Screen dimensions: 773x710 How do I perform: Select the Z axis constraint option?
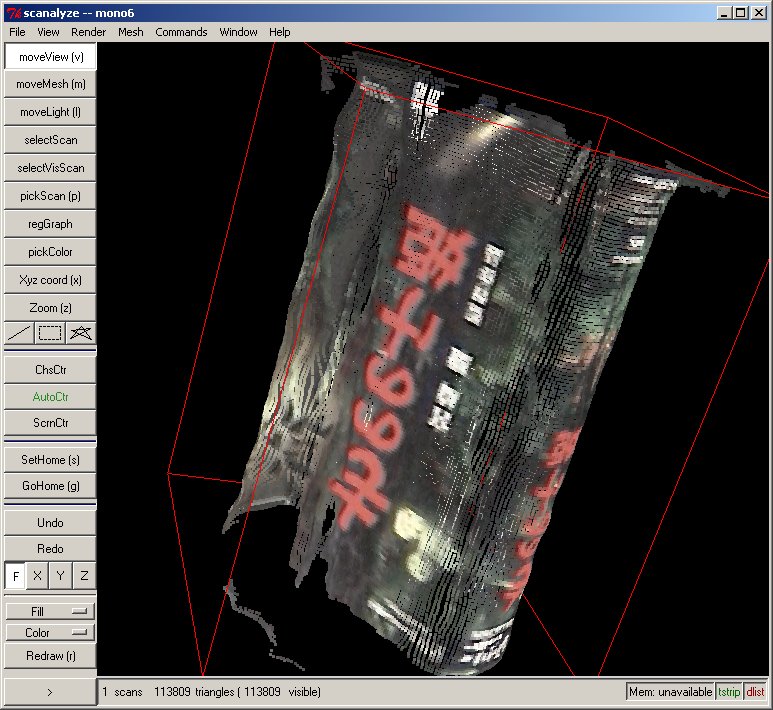(x=84, y=576)
